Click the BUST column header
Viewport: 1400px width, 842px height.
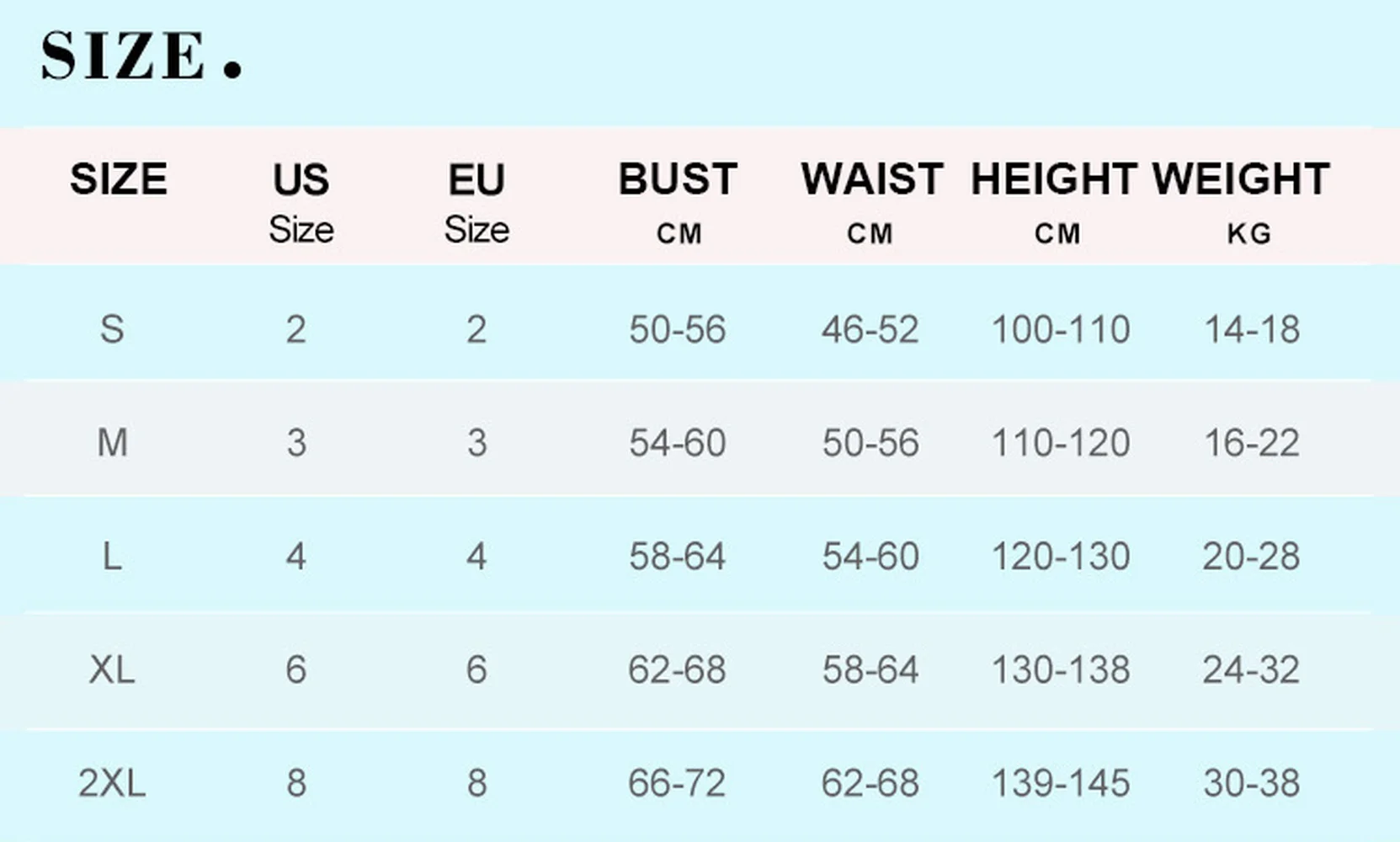click(x=678, y=179)
